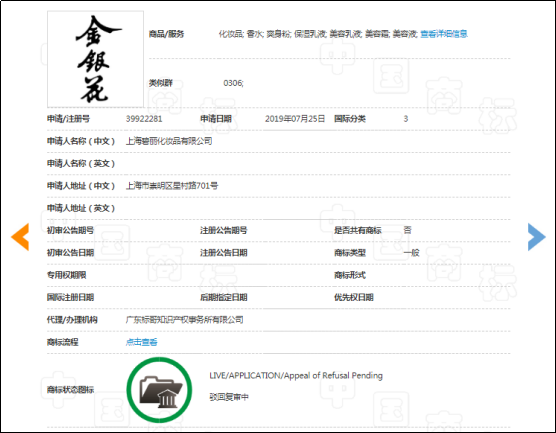556x433 pixels.
Task: Click the 是否共有商标 value 否
Action: [x=407, y=230]
